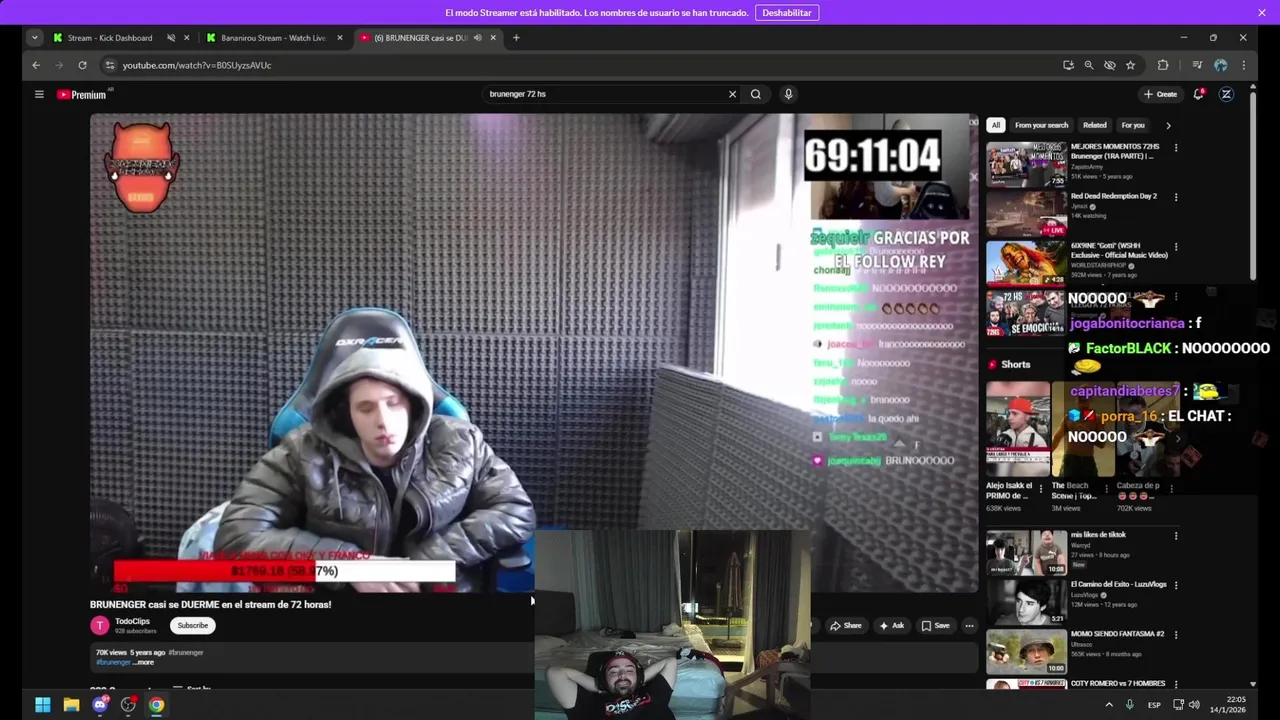Open the crossed-eye privacy indicator in address bar
The height and width of the screenshot is (720, 1280).
pyautogui.click(x=1110, y=65)
